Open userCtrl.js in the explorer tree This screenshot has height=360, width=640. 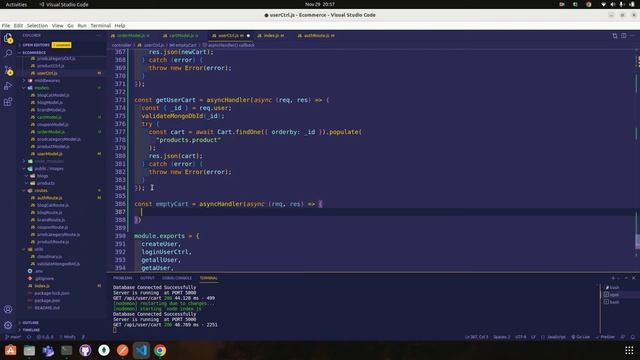47,73
